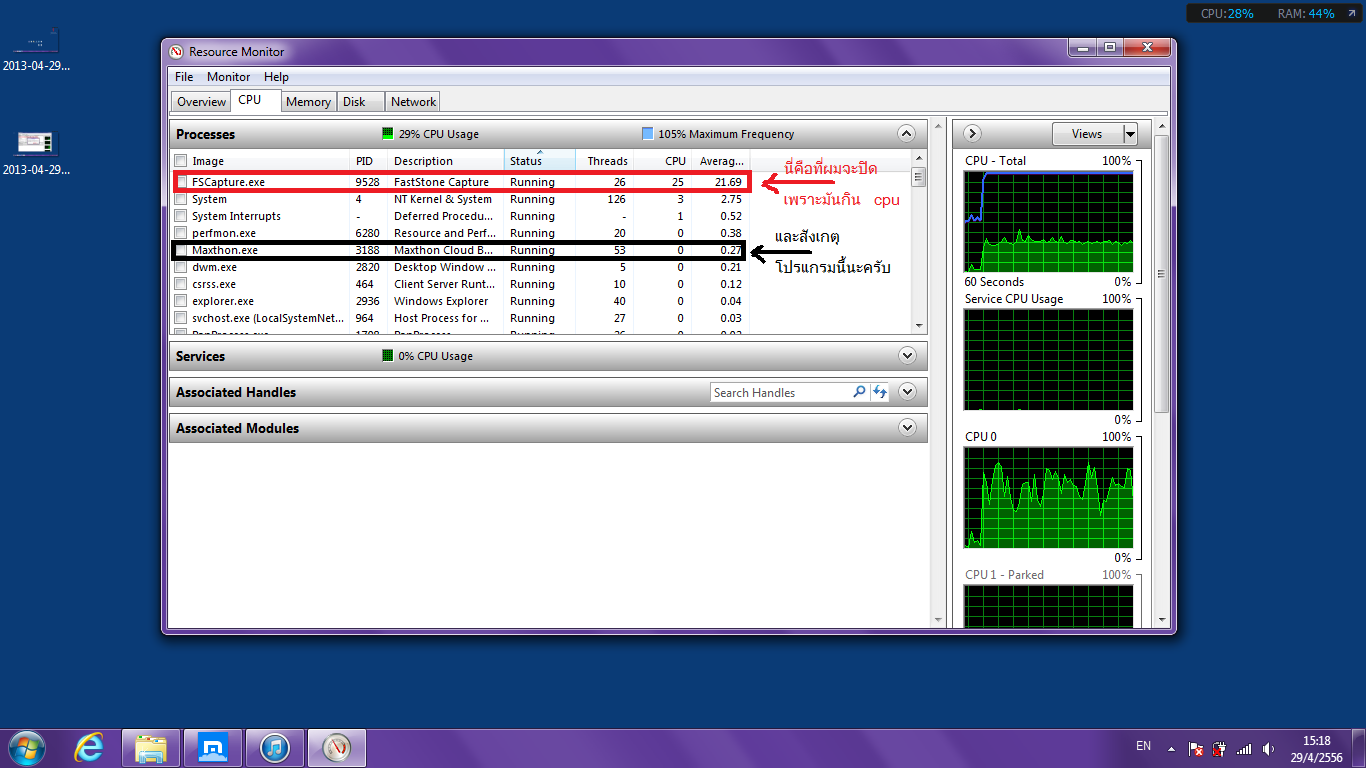Open the Windows Start orb
Image resolution: width=1366 pixels, height=768 pixels.
26,747
